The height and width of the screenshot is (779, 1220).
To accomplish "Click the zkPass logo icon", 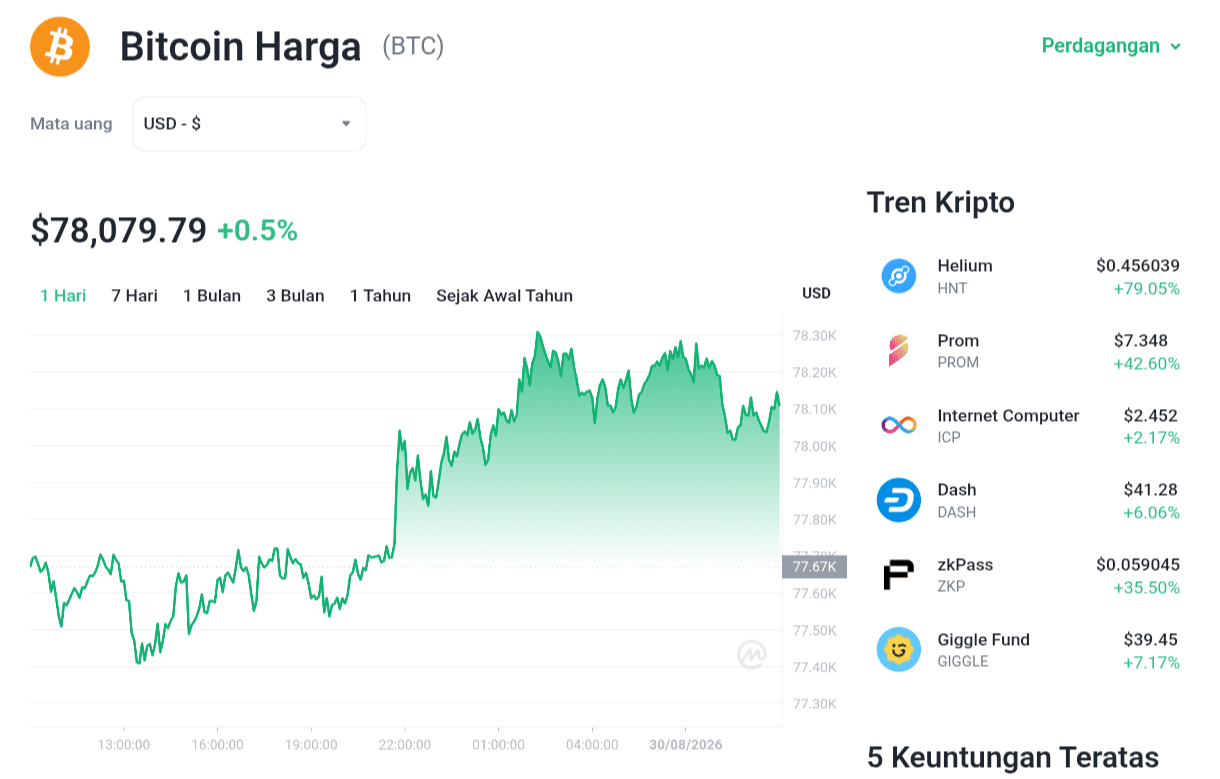I will 899,575.
